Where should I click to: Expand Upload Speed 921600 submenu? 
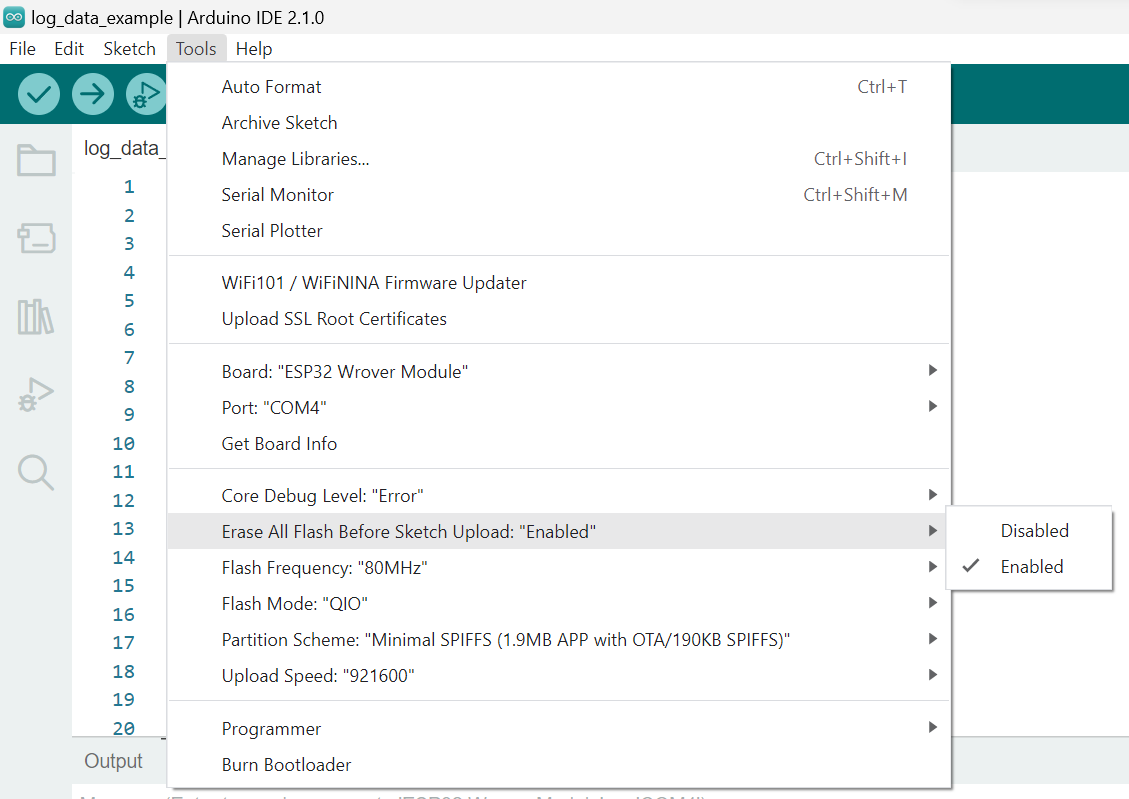559,675
